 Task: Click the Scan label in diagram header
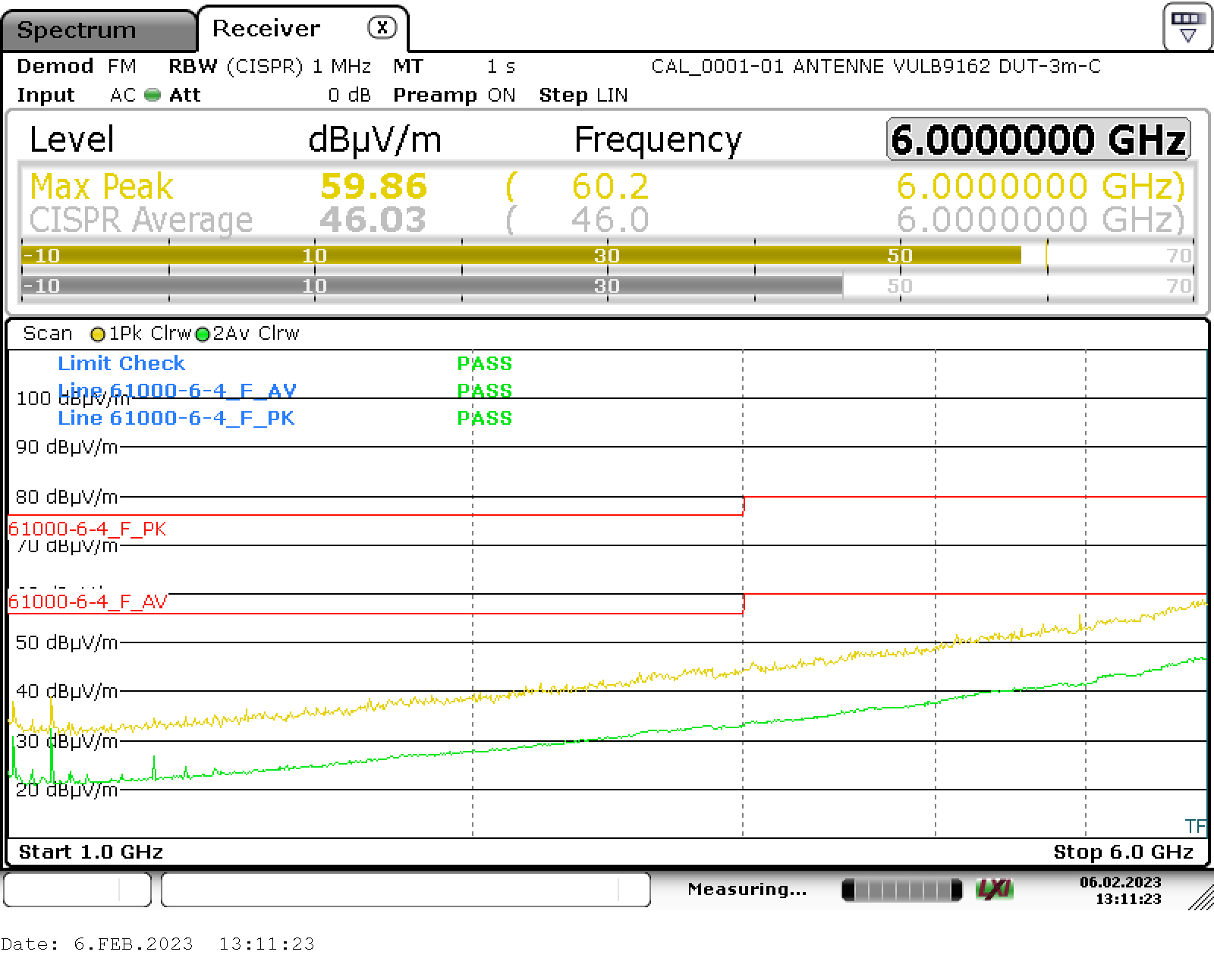(x=47, y=334)
